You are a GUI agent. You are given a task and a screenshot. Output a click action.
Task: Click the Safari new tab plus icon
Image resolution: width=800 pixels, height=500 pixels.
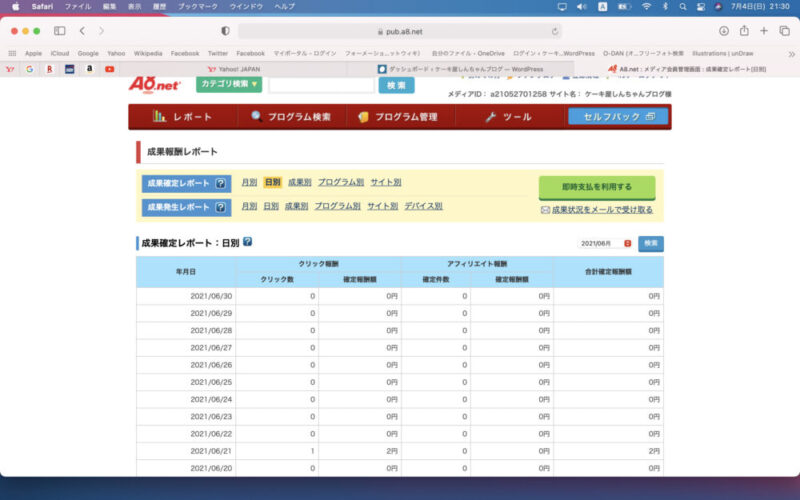point(764,31)
